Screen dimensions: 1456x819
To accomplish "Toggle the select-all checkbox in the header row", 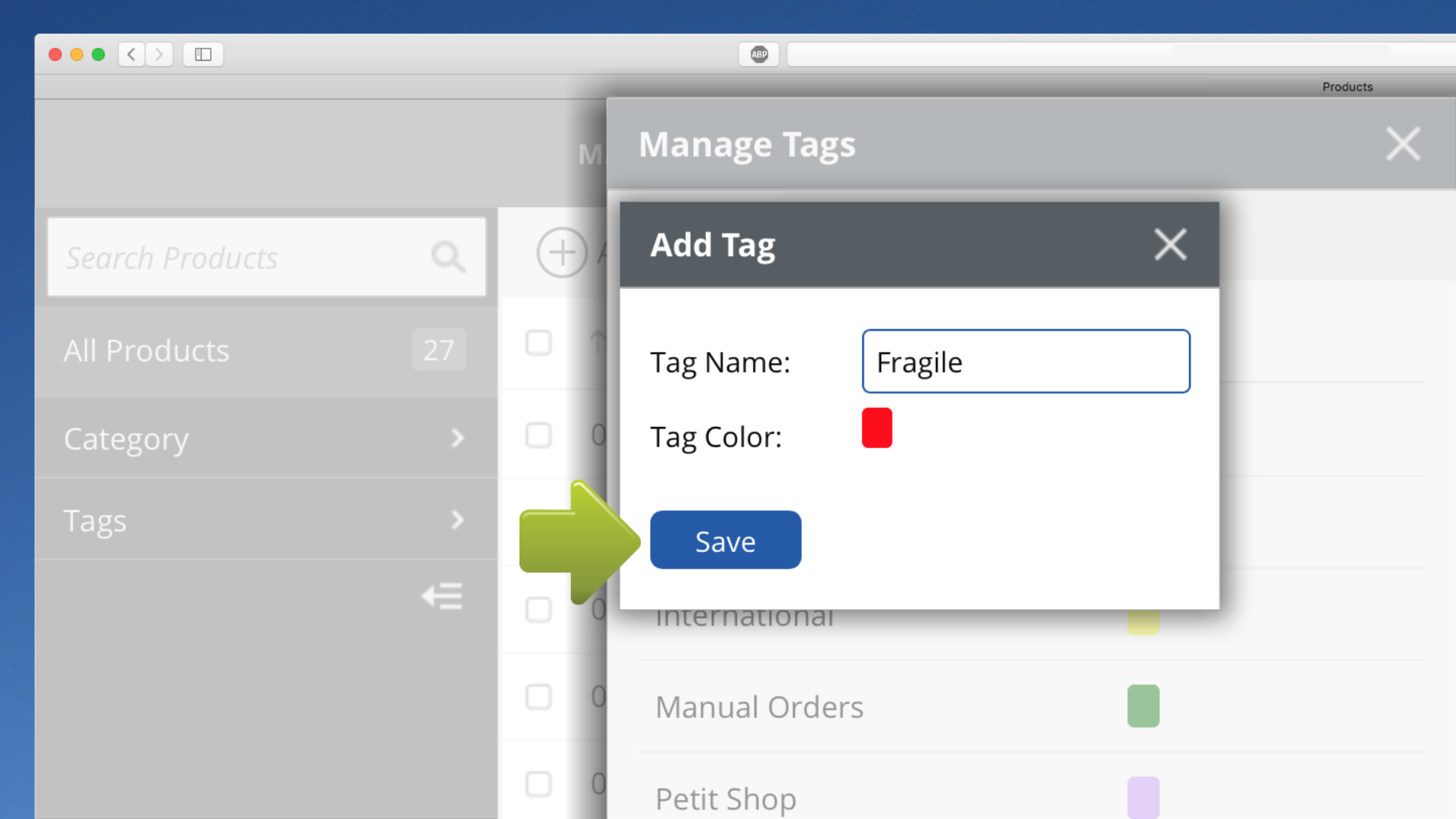I will coord(538,343).
